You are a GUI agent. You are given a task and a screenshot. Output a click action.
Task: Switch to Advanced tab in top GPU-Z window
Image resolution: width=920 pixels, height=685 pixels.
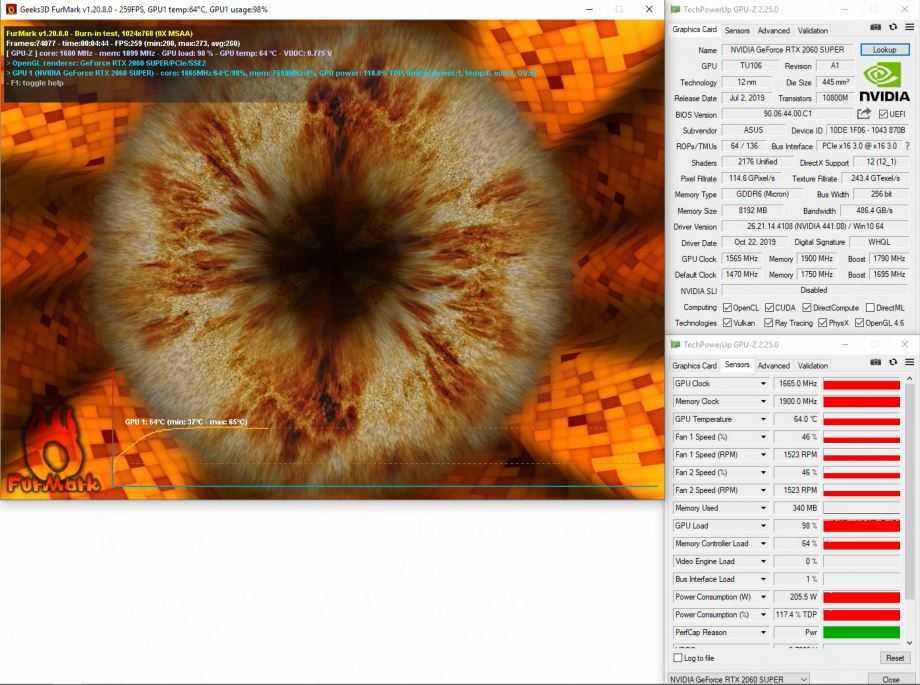tap(773, 31)
